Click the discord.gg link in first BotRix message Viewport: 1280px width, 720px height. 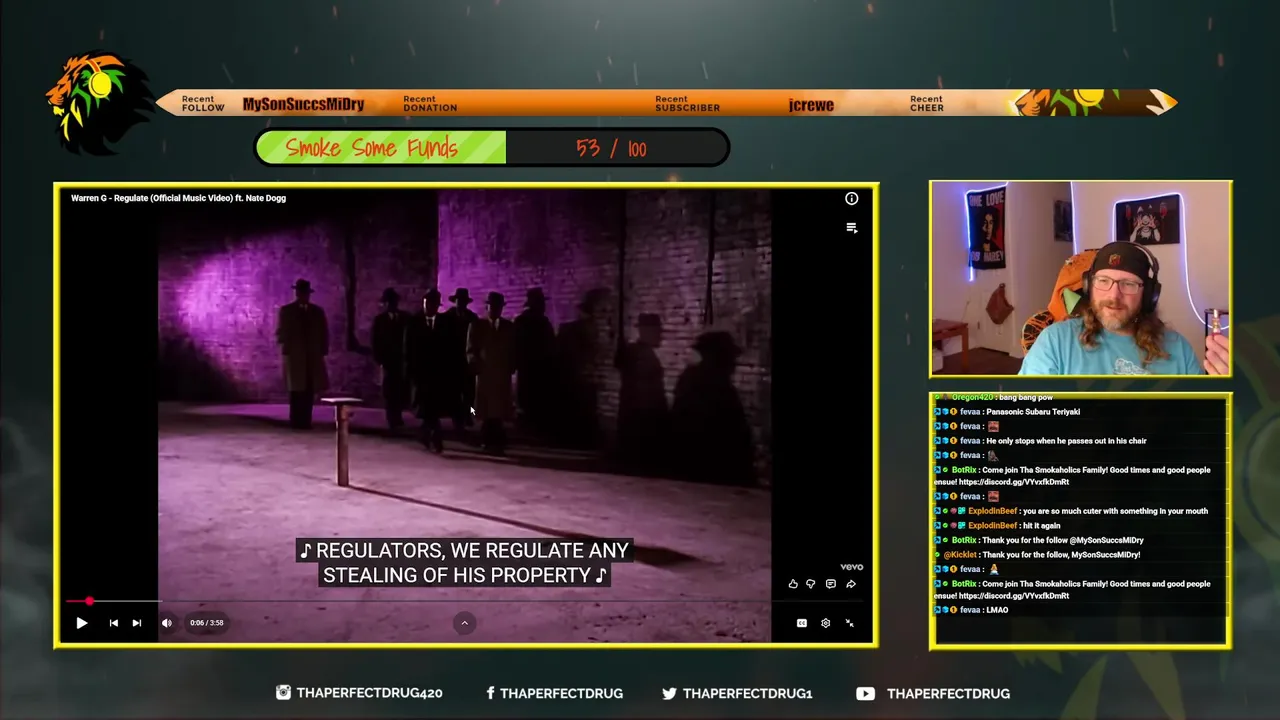(x=1013, y=482)
